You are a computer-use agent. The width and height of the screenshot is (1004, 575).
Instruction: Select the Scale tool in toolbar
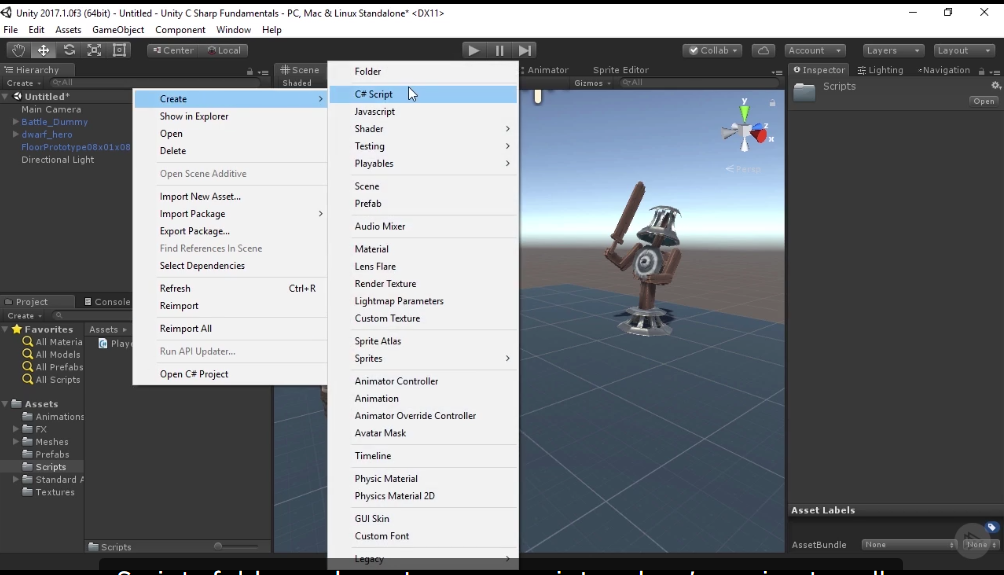click(x=94, y=50)
